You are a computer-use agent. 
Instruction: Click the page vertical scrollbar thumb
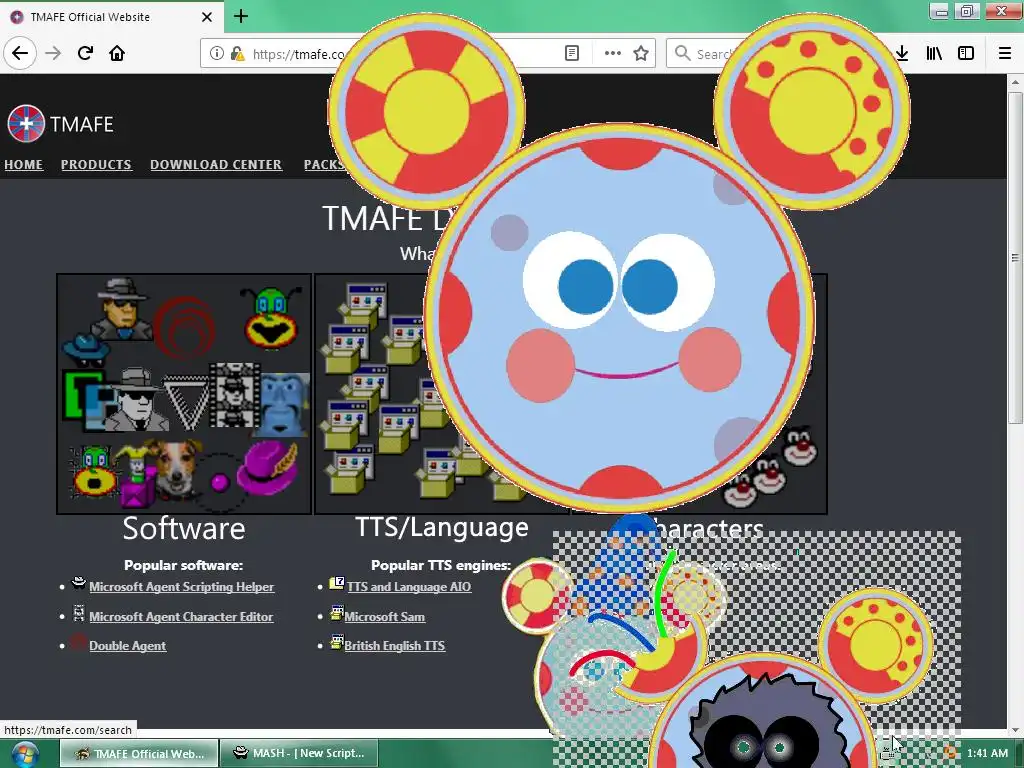[x=1015, y=257]
